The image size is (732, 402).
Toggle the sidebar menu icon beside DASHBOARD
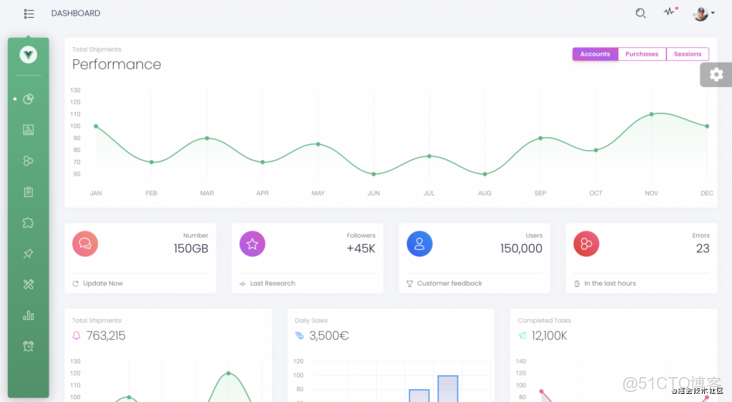coord(29,14)
